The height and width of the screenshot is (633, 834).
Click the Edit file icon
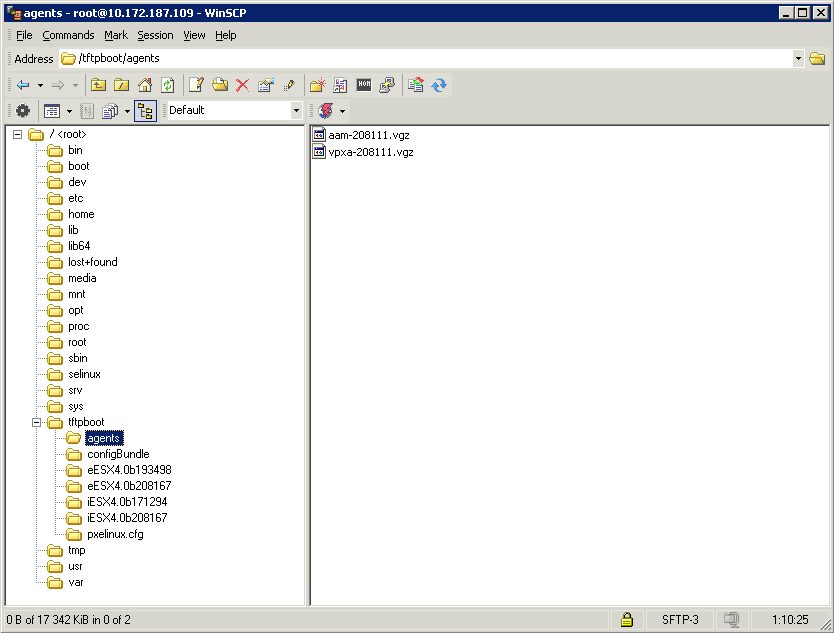(196, 85)
